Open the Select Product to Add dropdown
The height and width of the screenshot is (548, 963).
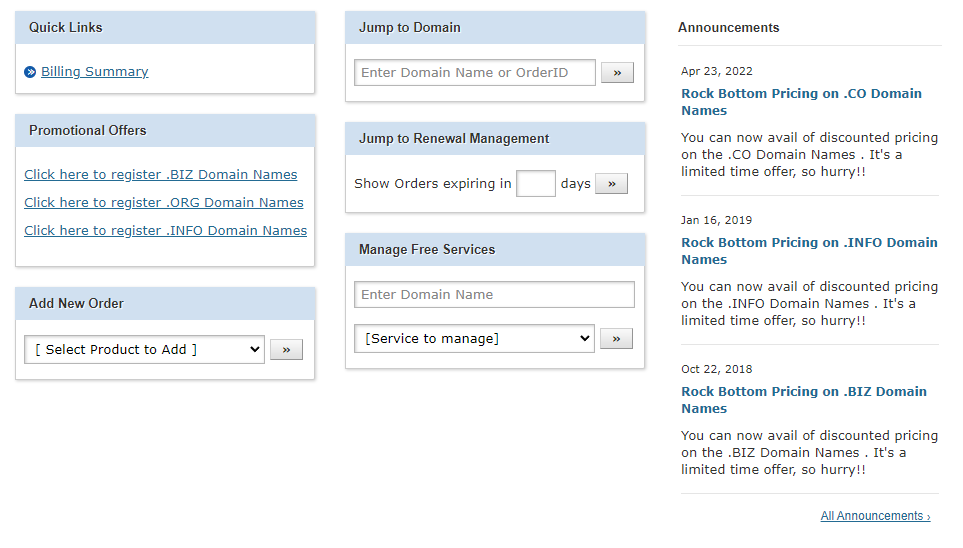[144, 349]
